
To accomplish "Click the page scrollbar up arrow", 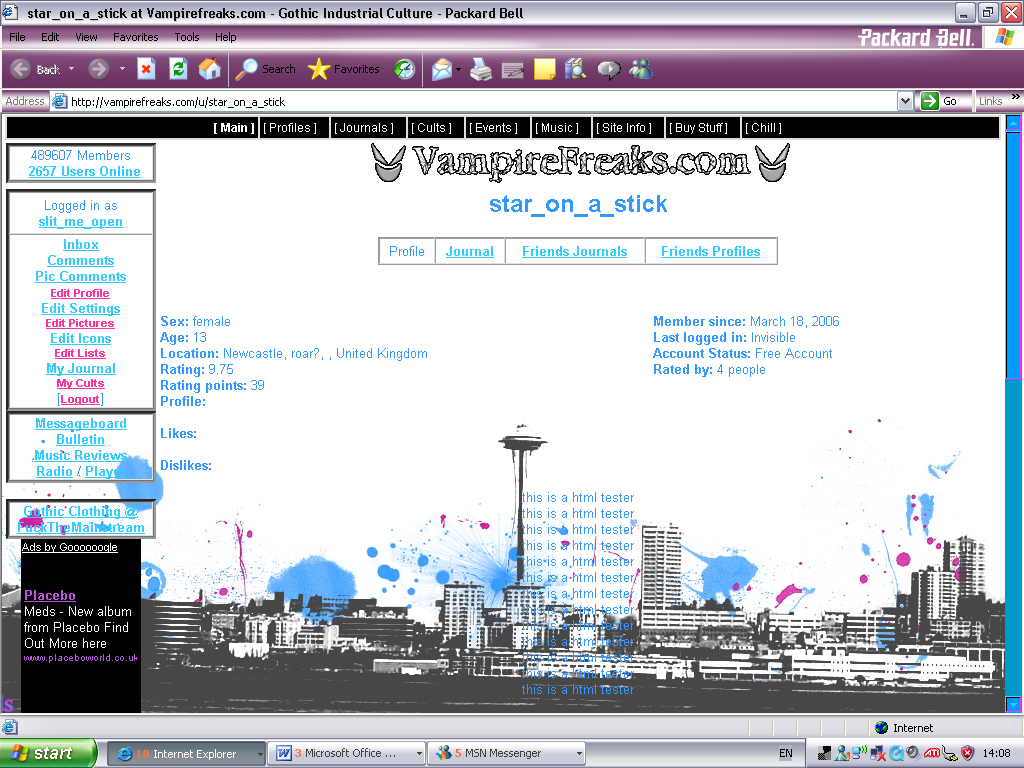I will coord(1014,123).
